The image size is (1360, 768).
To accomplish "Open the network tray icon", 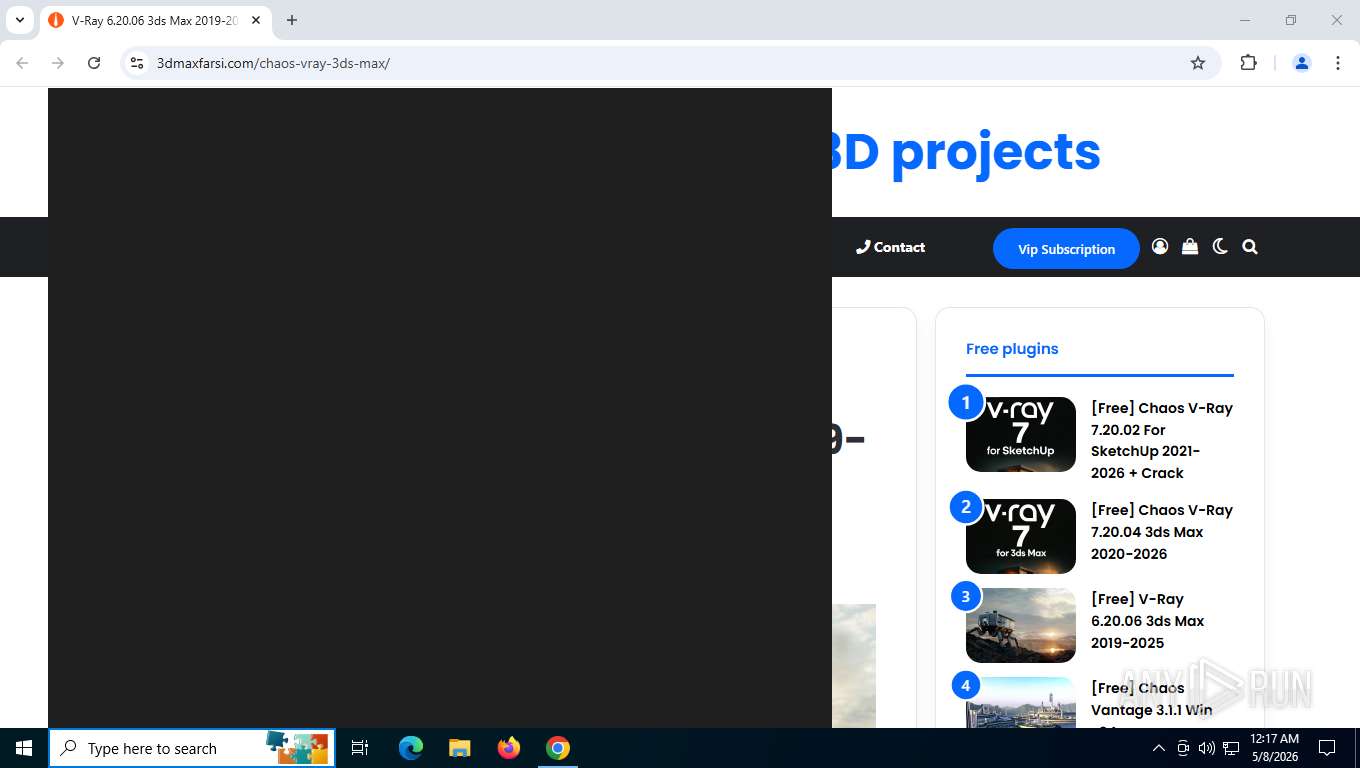I will [1231, 748].
